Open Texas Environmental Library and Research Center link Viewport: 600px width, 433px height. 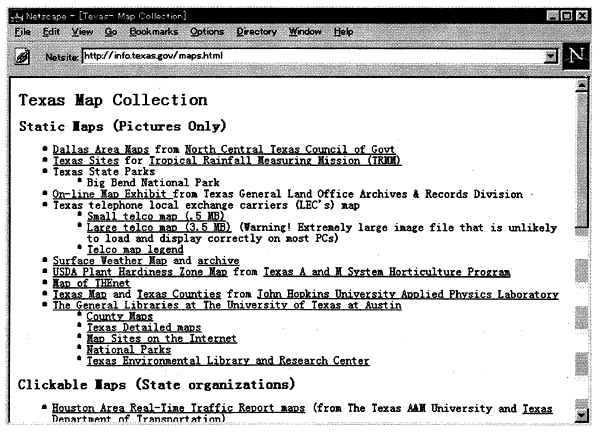(228, 361)
